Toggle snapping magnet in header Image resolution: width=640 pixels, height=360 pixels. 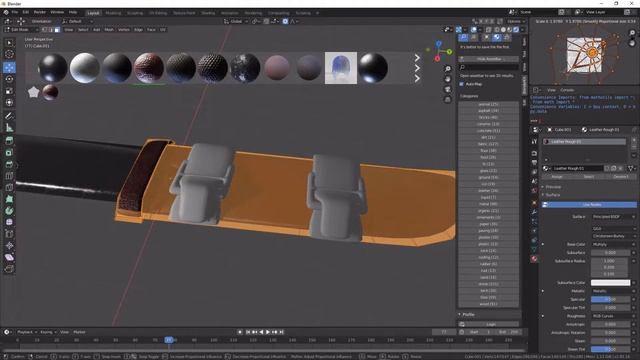[266, 21]
